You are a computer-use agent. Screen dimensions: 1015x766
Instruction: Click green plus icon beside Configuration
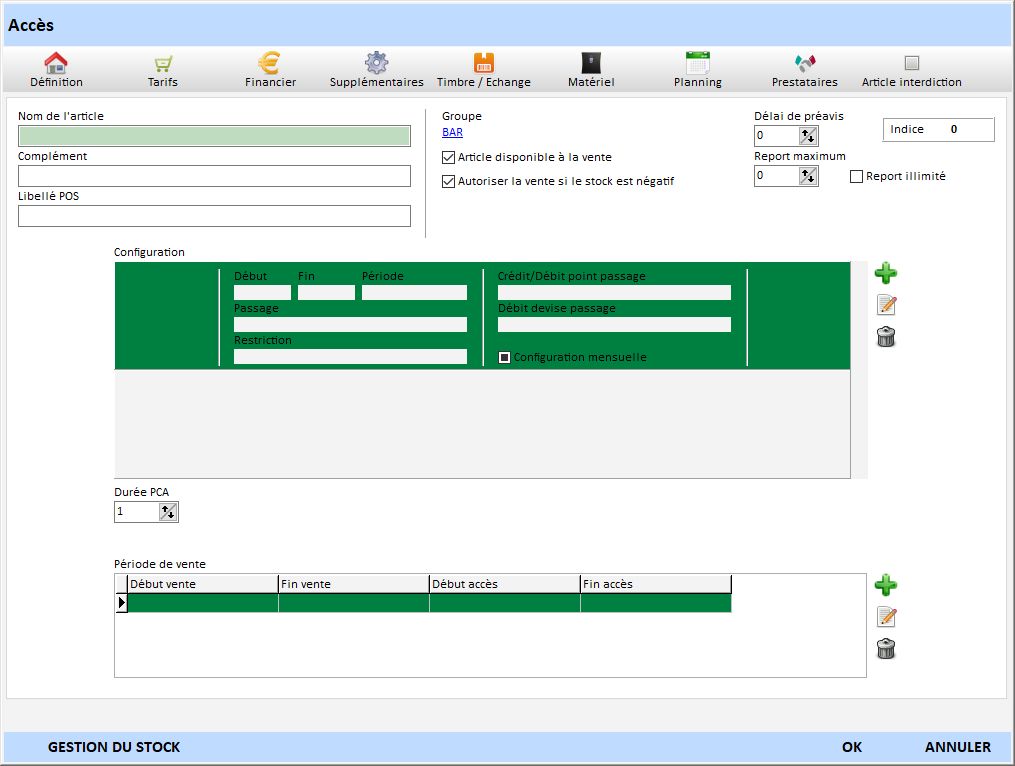point(885,273)
